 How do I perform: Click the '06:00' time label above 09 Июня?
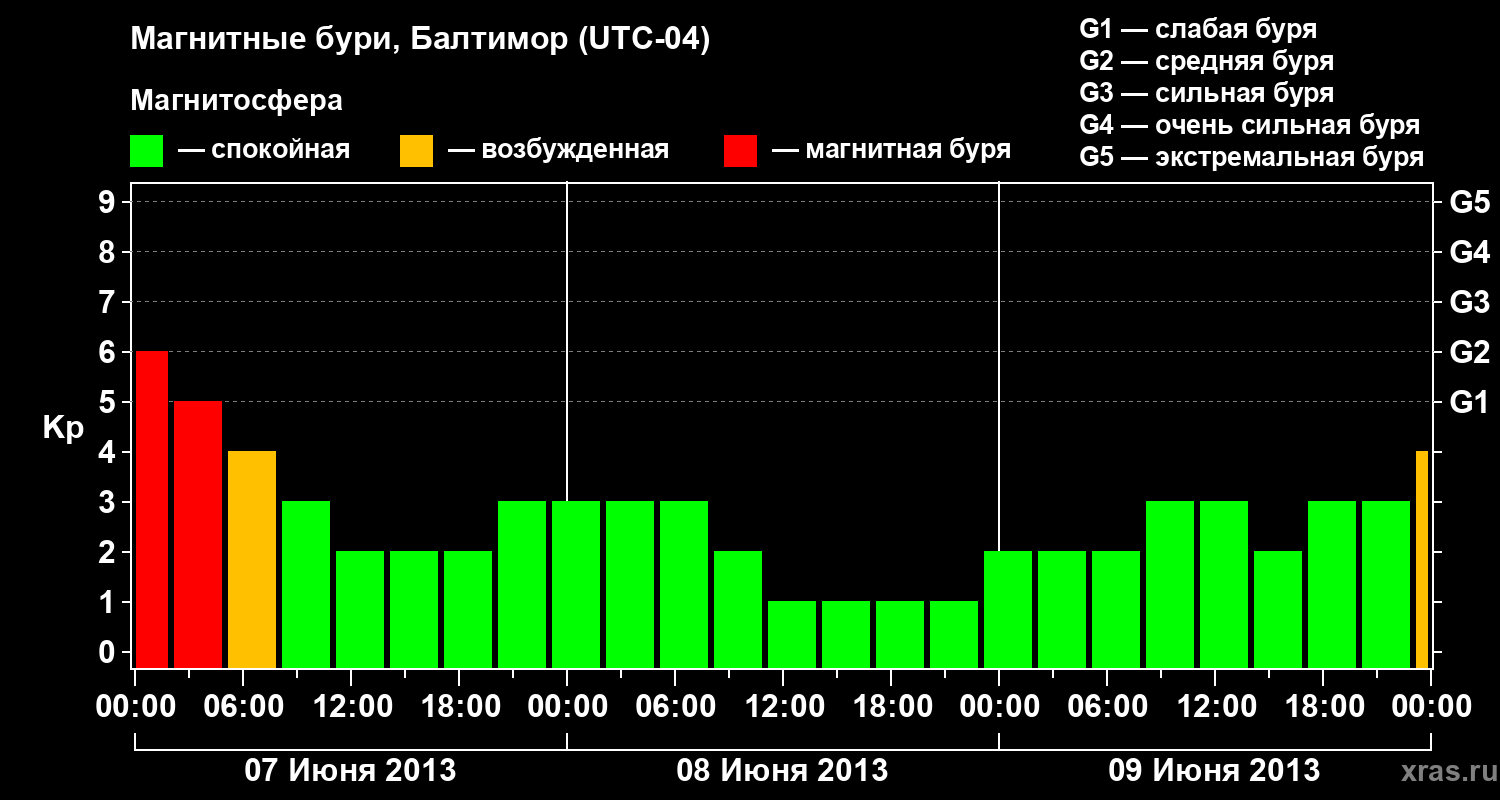tap(1106, 707)
